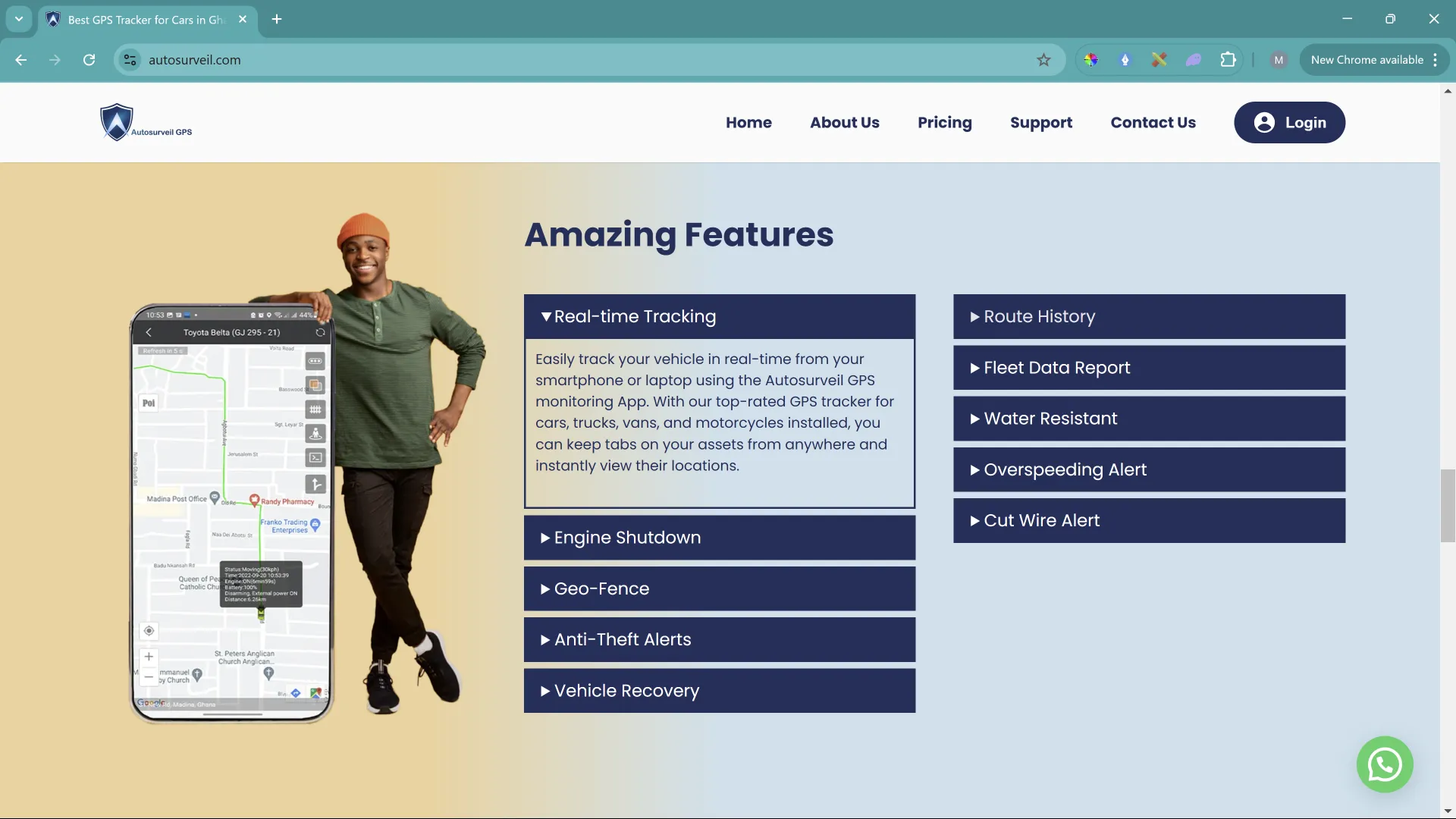
Task: Click the page vertical scrollbar thumb
Action: pyautogui.click(x=1448, y=506)
